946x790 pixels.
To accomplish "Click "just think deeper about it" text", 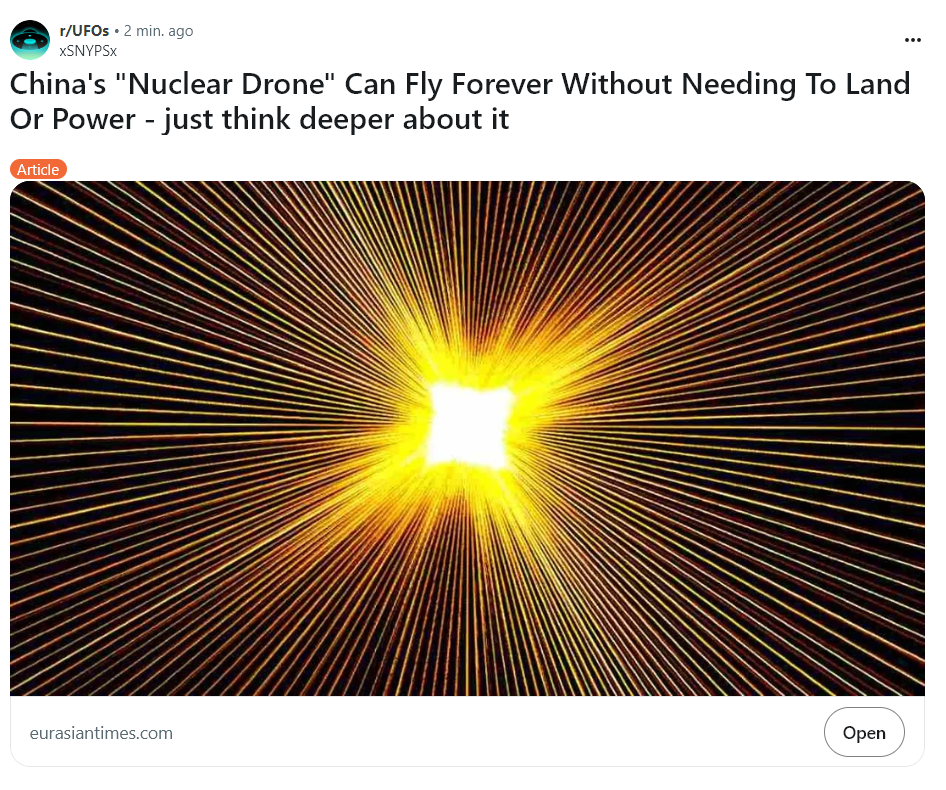I will [x=335, y=119].
